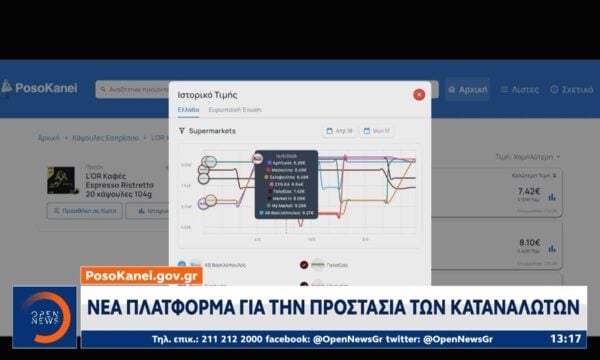Open the Ιουν 17 end date picker
This screenshot has height=360, width=600.
tap(377, 131)
